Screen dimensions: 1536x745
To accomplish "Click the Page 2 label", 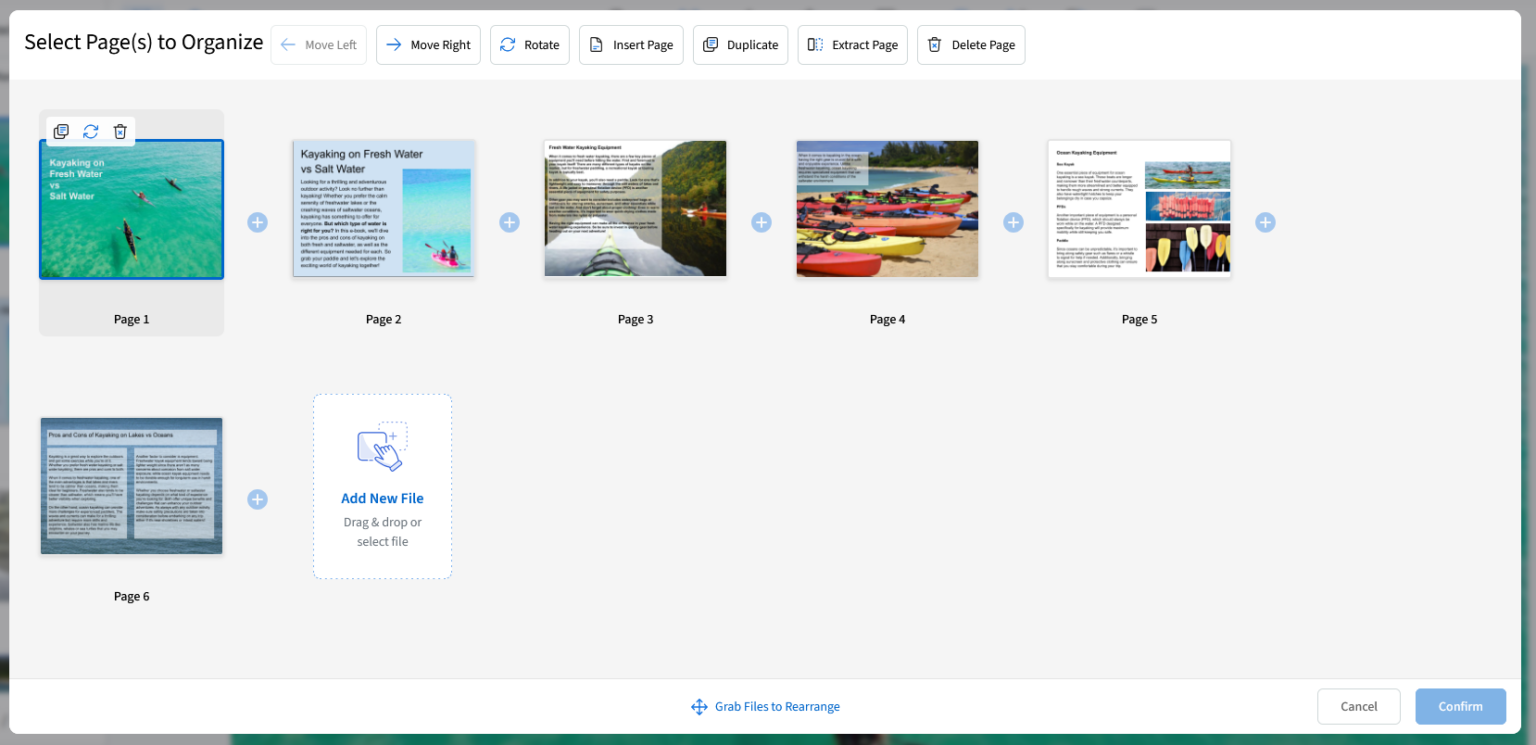I will coord(384,320).
